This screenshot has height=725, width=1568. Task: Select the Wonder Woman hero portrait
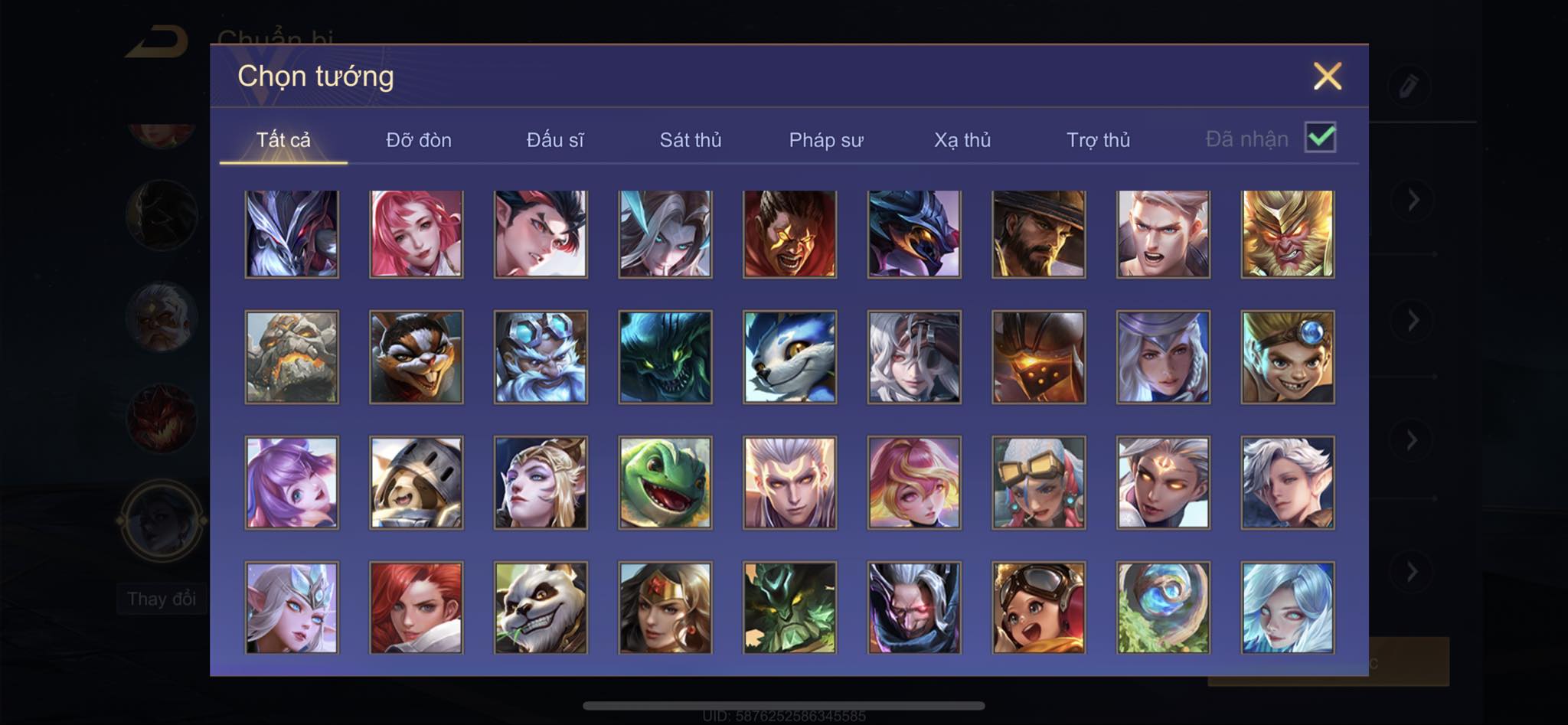click(665, 607)
